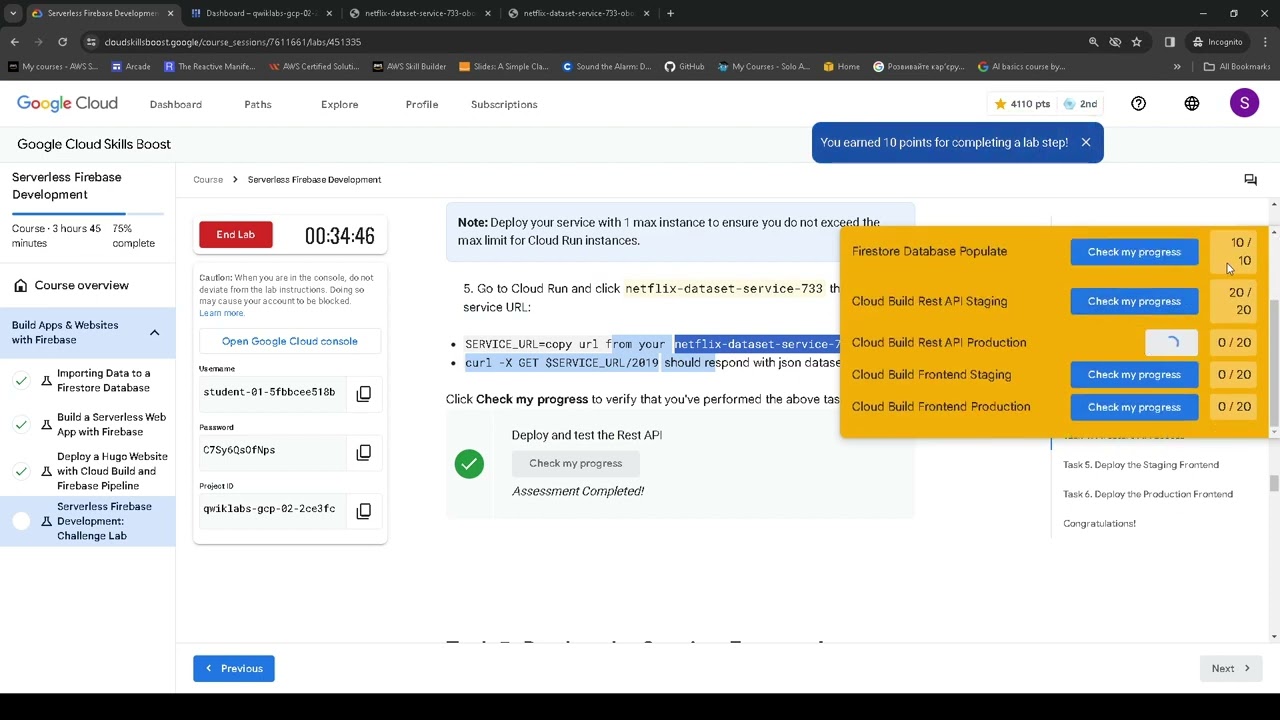Open the Explore menu item
This screenshot has height=720, width=1280.
(339, 104)
